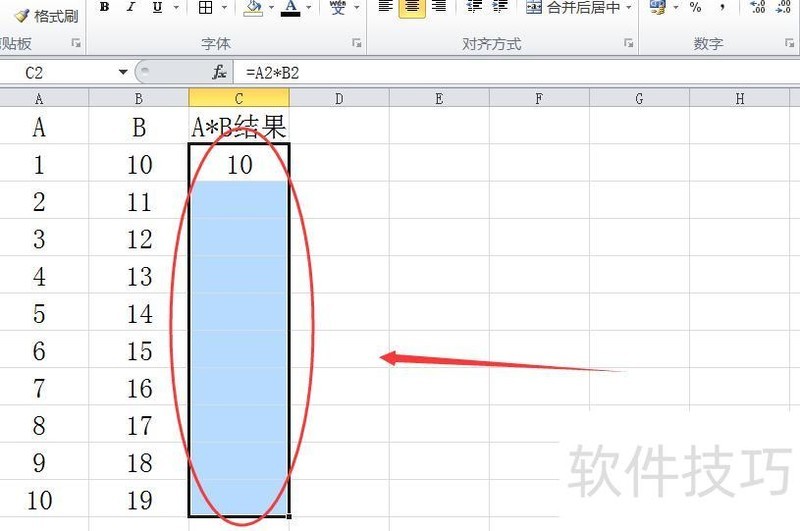Image resolution: width=800 pixels, height=531 pixels.
Task: Align text left
Action: [386, 7]
